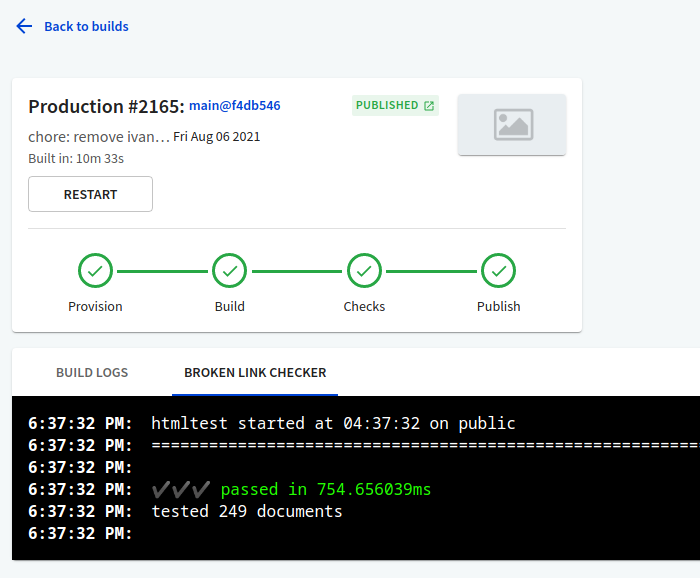This screenshot has height=578, width=700.
Task: Click log line 'htmltest started at 04:37:32'
Action: [333, 424]
